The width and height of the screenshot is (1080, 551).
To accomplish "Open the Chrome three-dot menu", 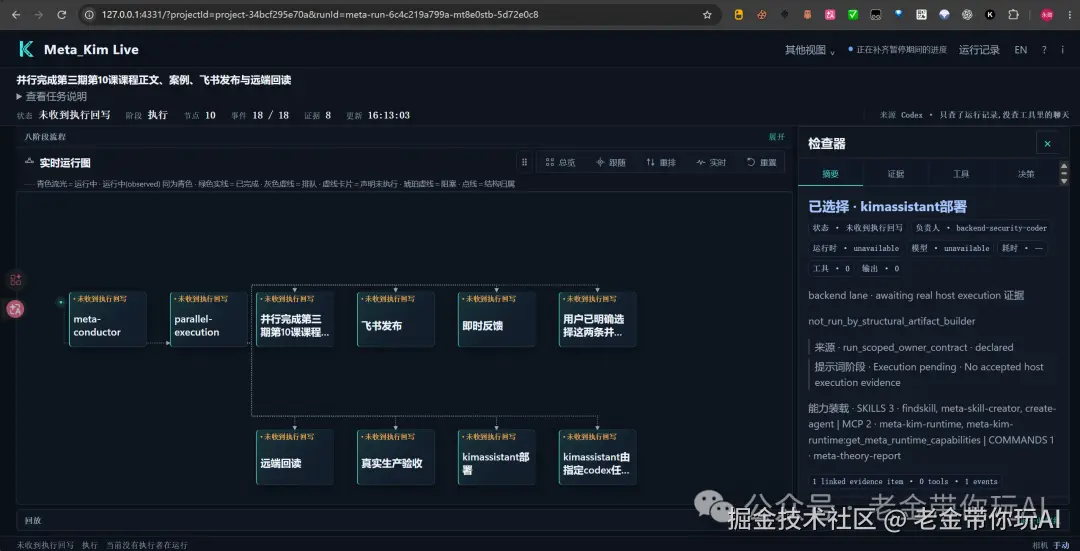I will [x=1068, y=14].
